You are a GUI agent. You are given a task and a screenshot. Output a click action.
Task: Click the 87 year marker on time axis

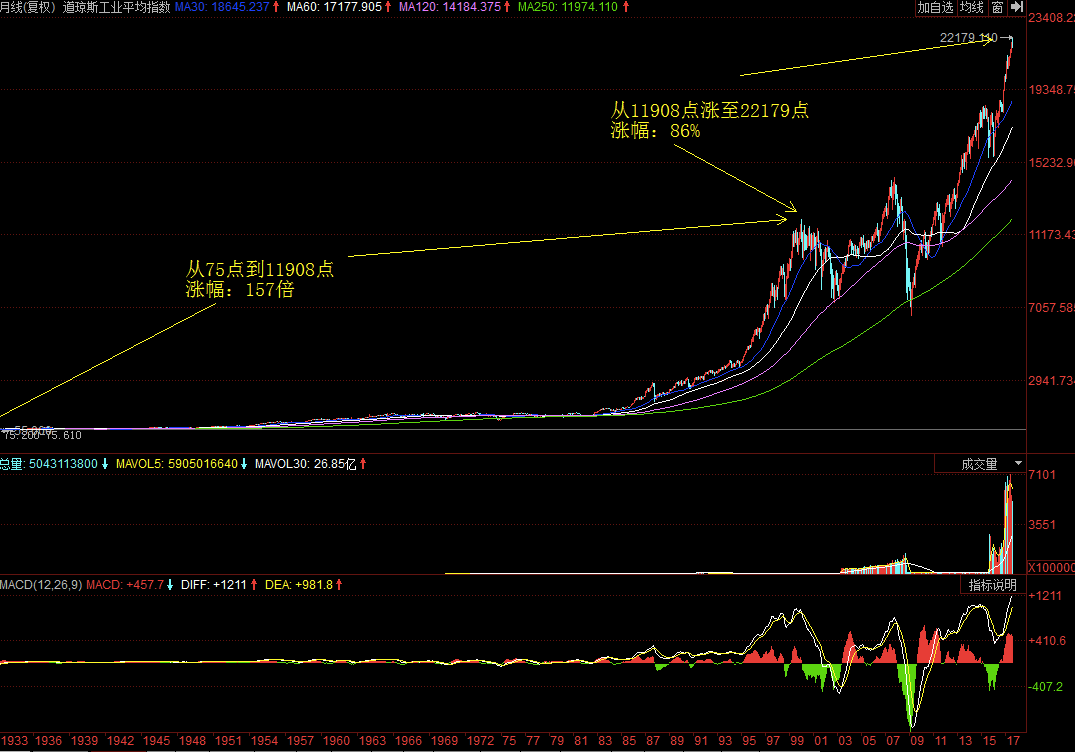(x=653, y=740)
